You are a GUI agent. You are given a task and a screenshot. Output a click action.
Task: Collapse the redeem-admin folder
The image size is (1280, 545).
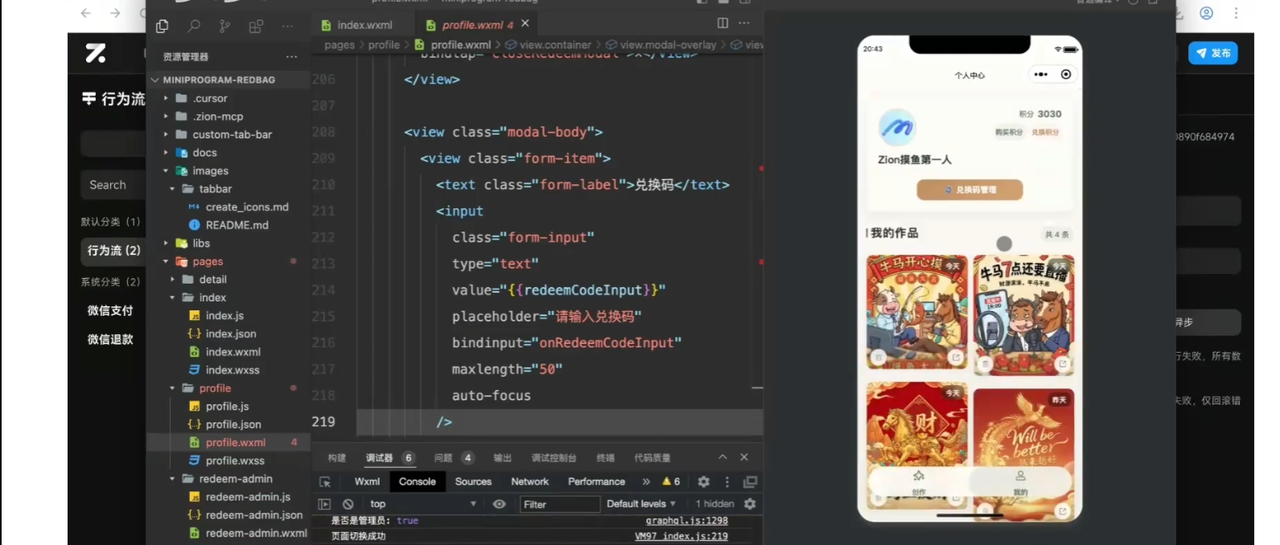235,479
